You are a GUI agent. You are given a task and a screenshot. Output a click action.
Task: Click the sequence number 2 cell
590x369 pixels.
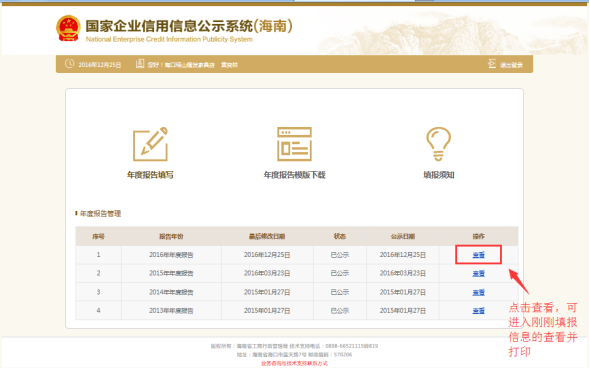click(98, 273)
